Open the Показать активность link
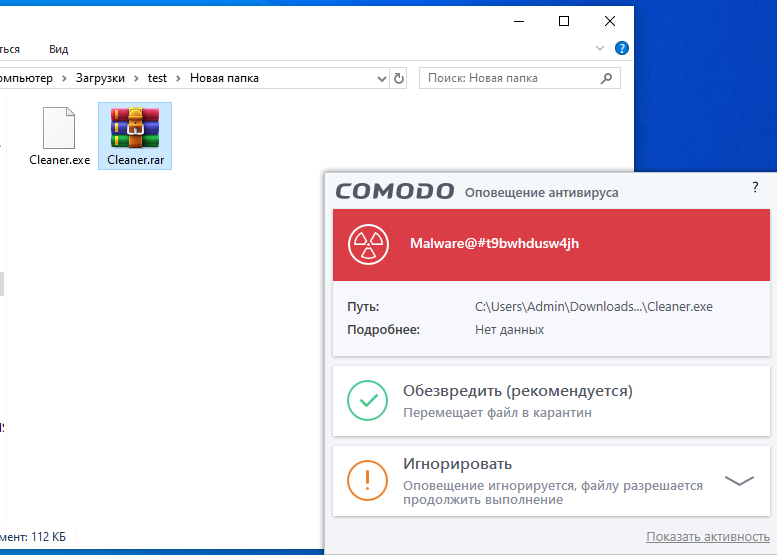 [708, 537]
